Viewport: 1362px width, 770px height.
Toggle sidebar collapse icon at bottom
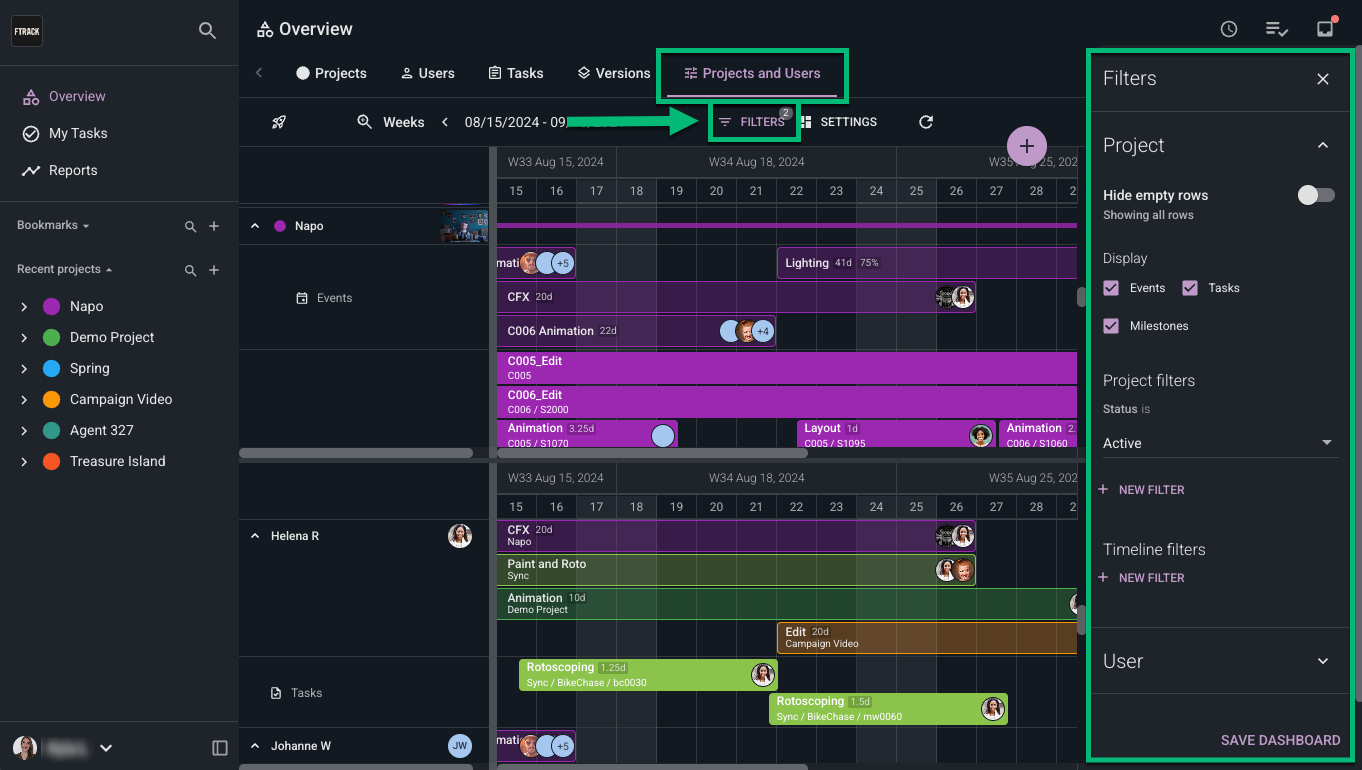tap(220, 748)
